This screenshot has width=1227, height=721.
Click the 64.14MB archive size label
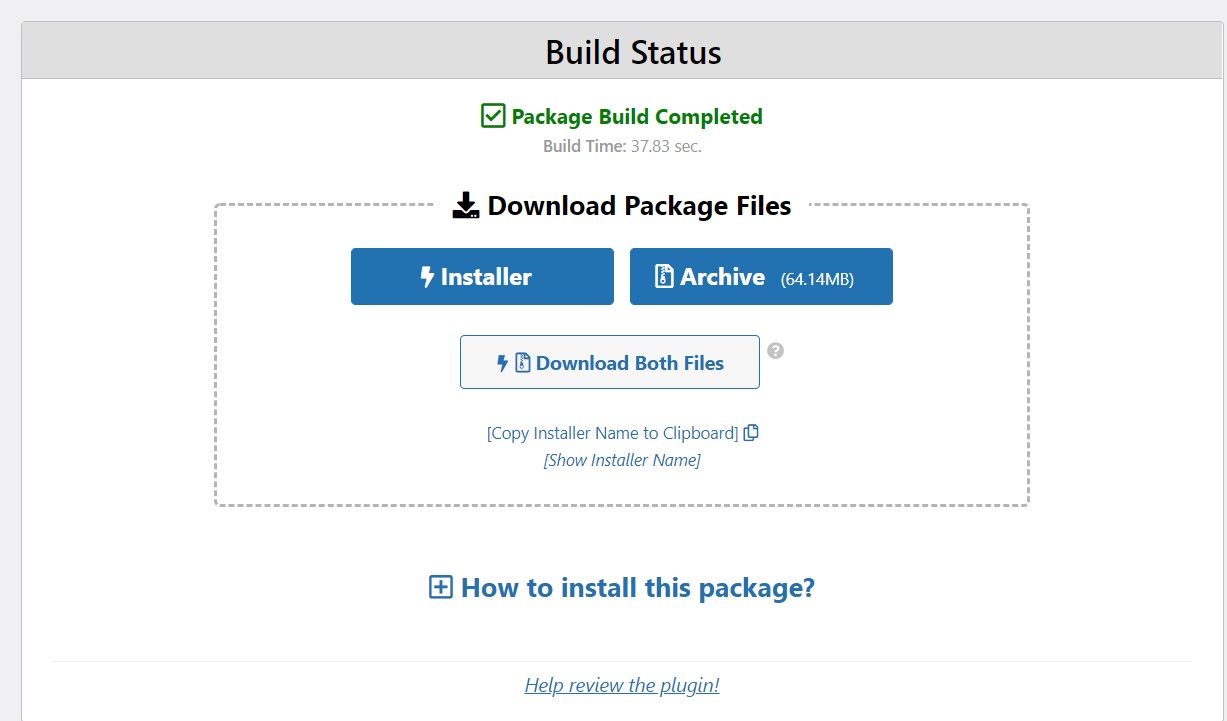point(817,279)
